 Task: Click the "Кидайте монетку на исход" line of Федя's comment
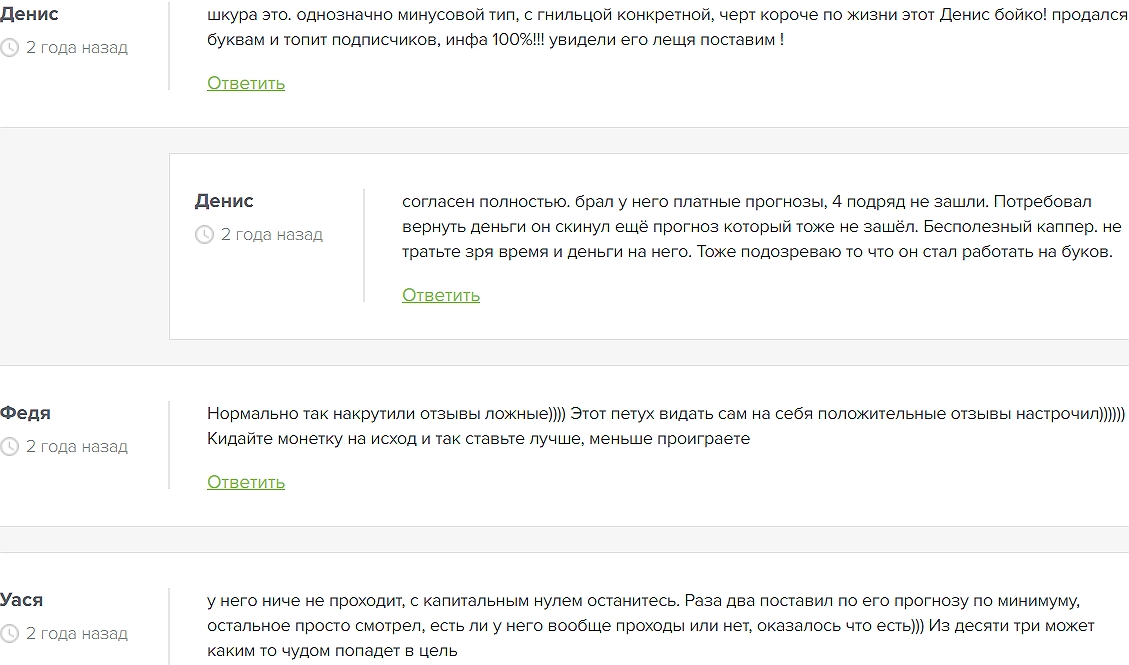[478, 439]
